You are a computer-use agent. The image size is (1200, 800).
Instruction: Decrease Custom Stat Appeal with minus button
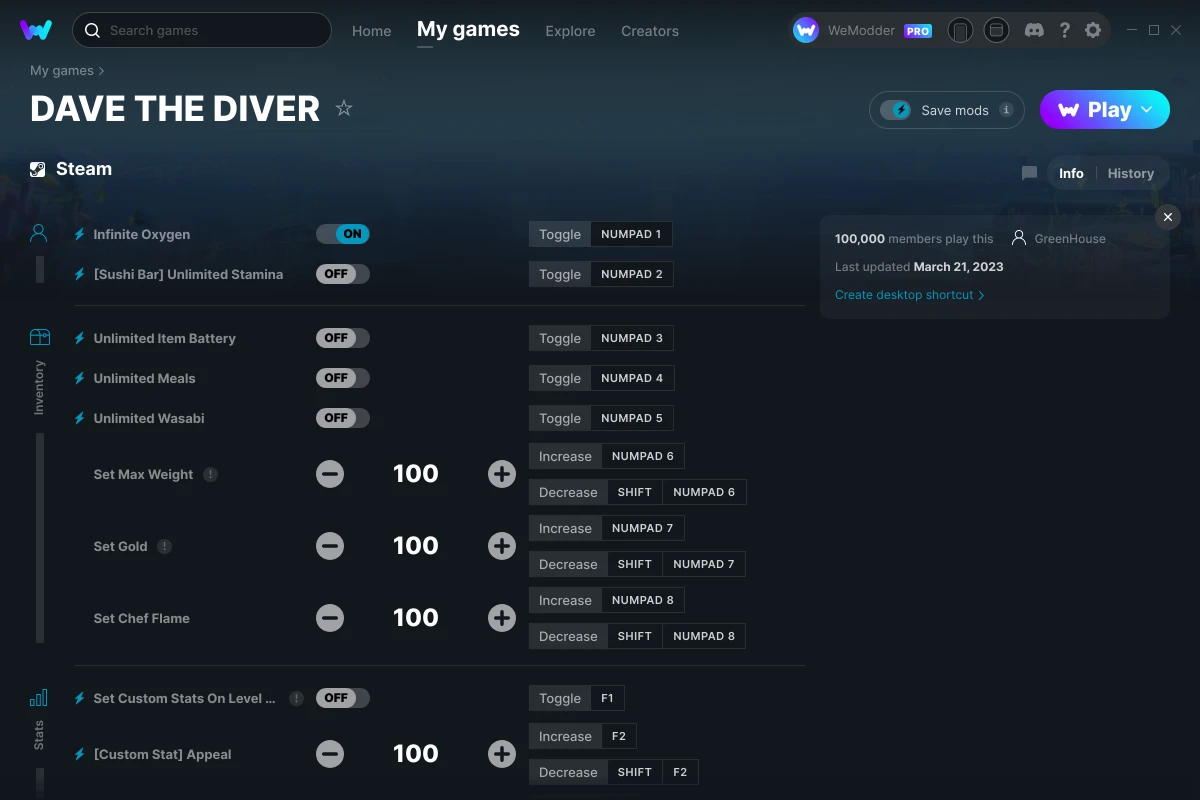click(x=330, y=754)
